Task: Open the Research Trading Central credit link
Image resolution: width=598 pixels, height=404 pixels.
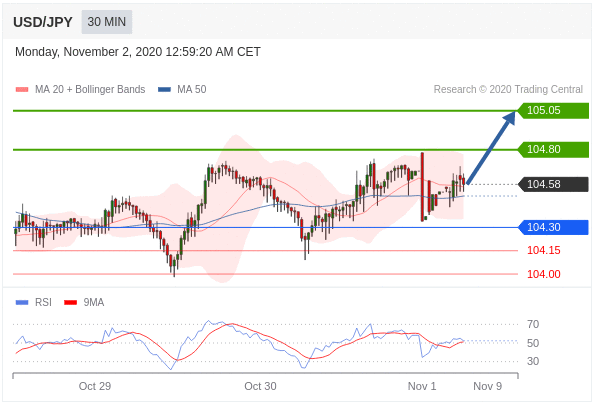Action: 508,89
